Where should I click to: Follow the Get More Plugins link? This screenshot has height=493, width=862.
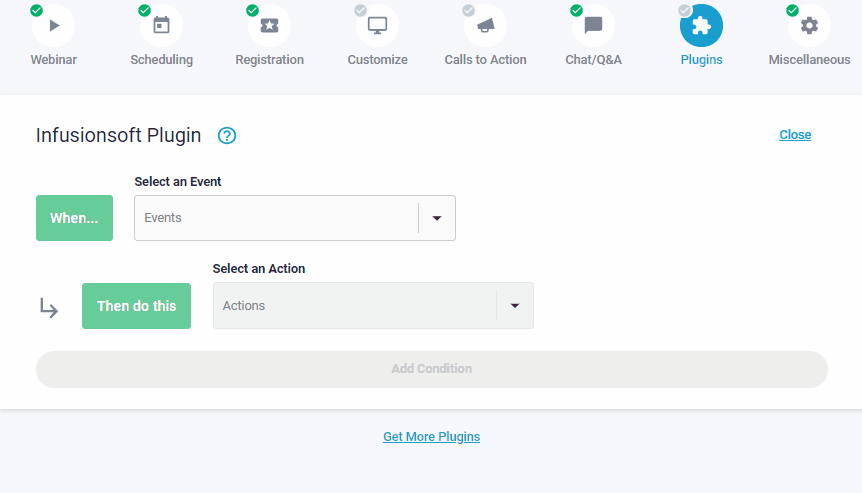click(x=432, y=437)
